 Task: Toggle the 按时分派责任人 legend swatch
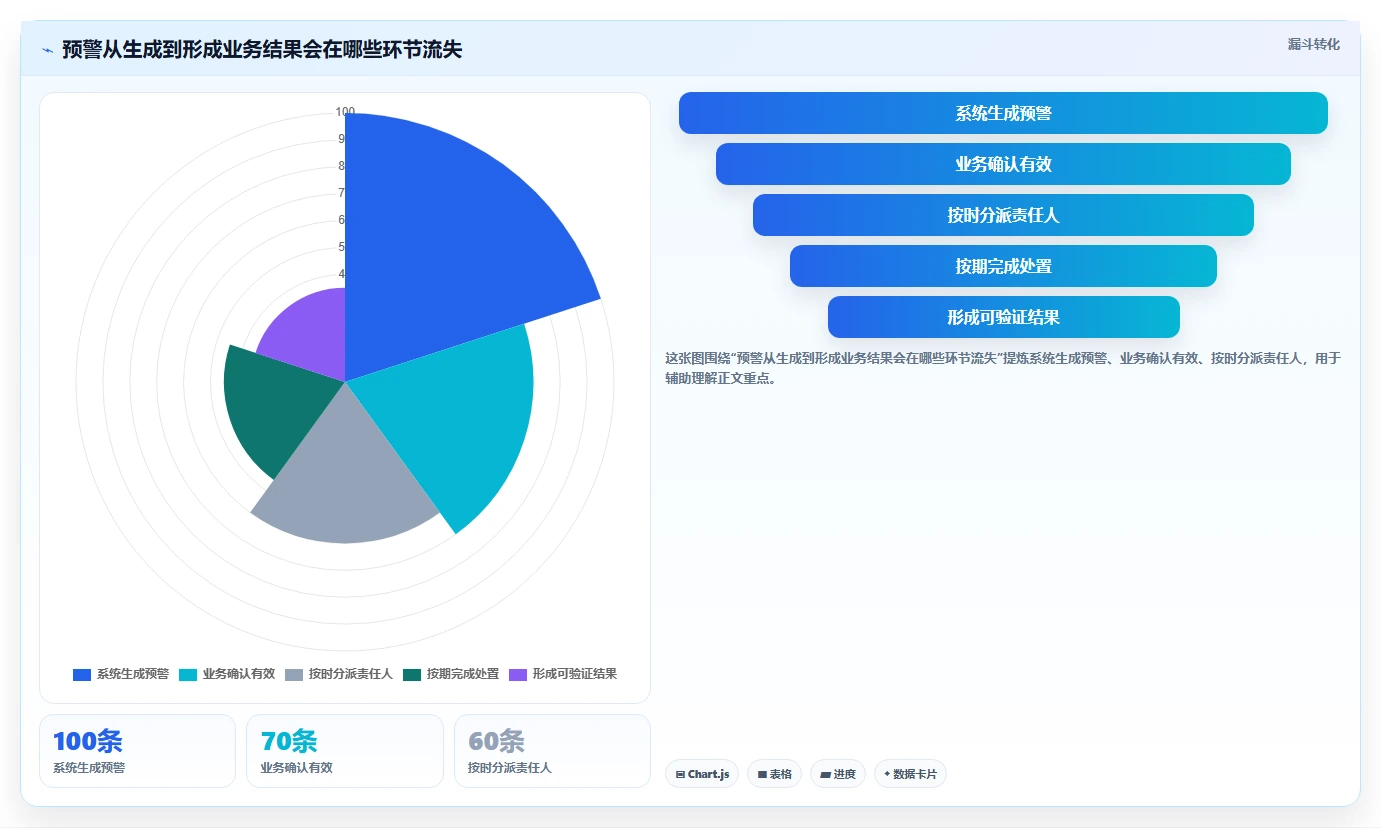(294, 674)
